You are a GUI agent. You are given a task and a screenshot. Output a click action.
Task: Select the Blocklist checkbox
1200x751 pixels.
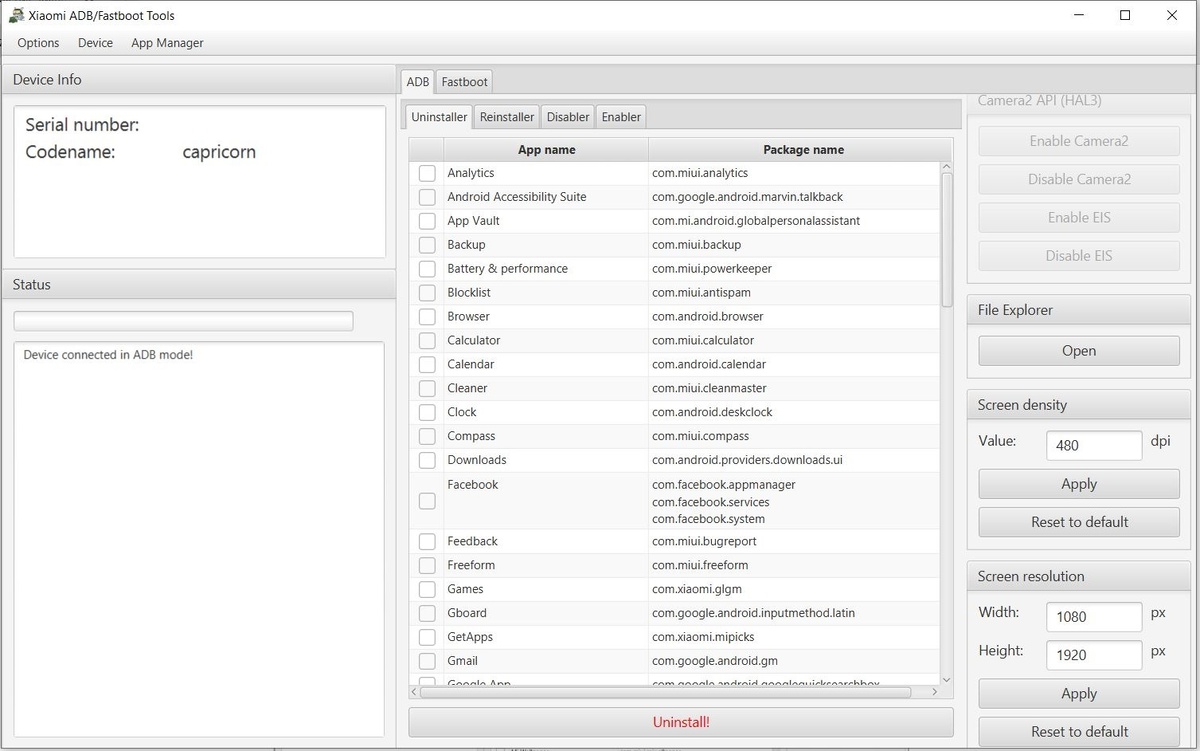point(427,293)
